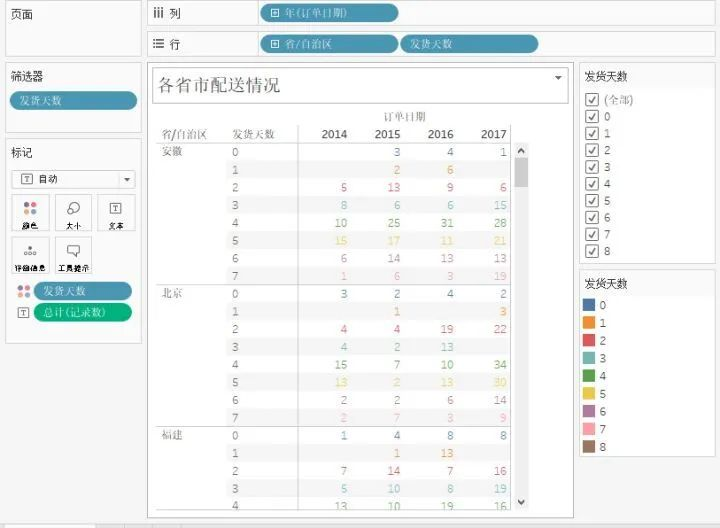
Task: Click value 34 in 北京 2017 column
Action: coord(500,365)
